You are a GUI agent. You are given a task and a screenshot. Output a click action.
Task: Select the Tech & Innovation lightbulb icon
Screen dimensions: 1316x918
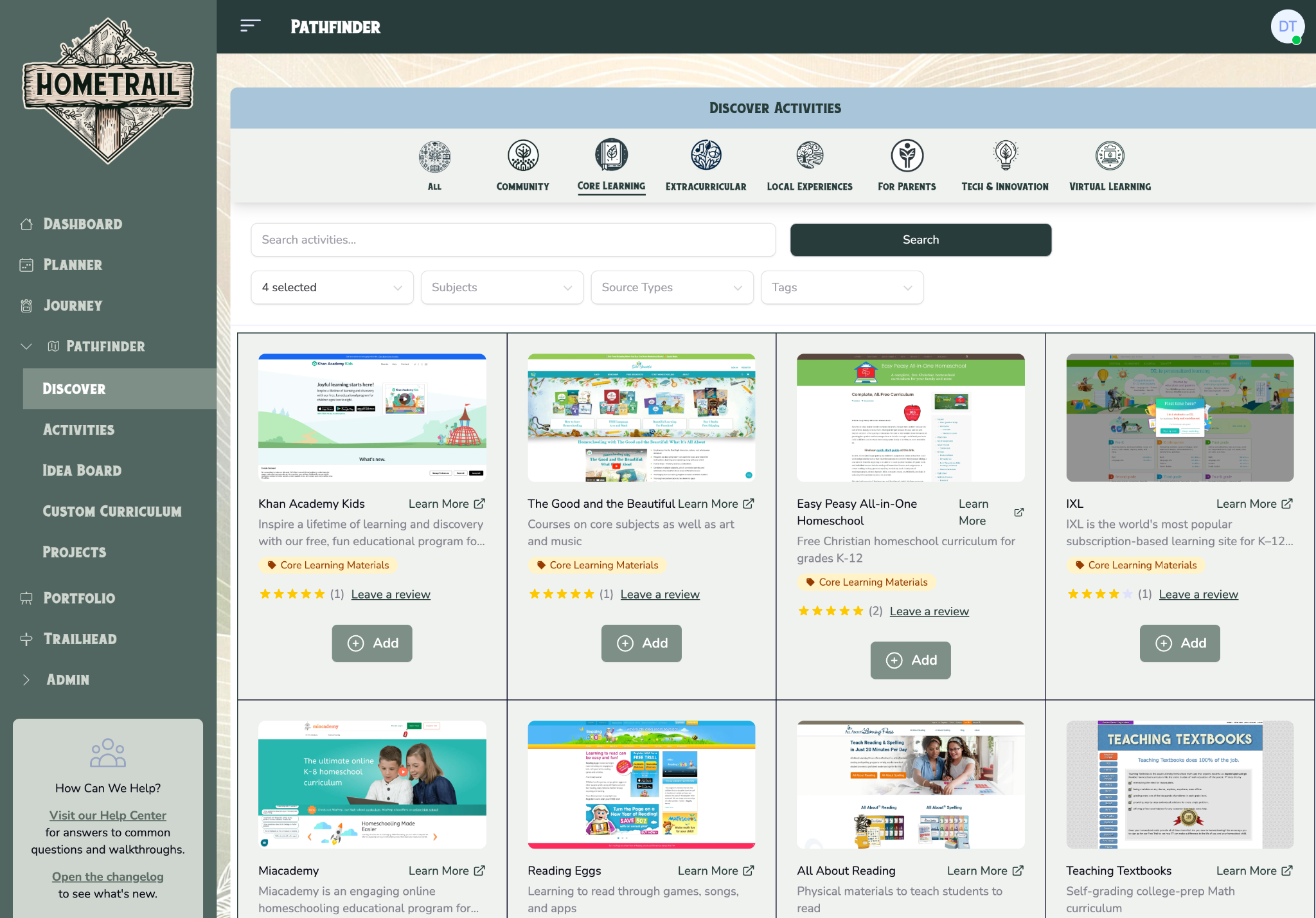coord(1006,155)
